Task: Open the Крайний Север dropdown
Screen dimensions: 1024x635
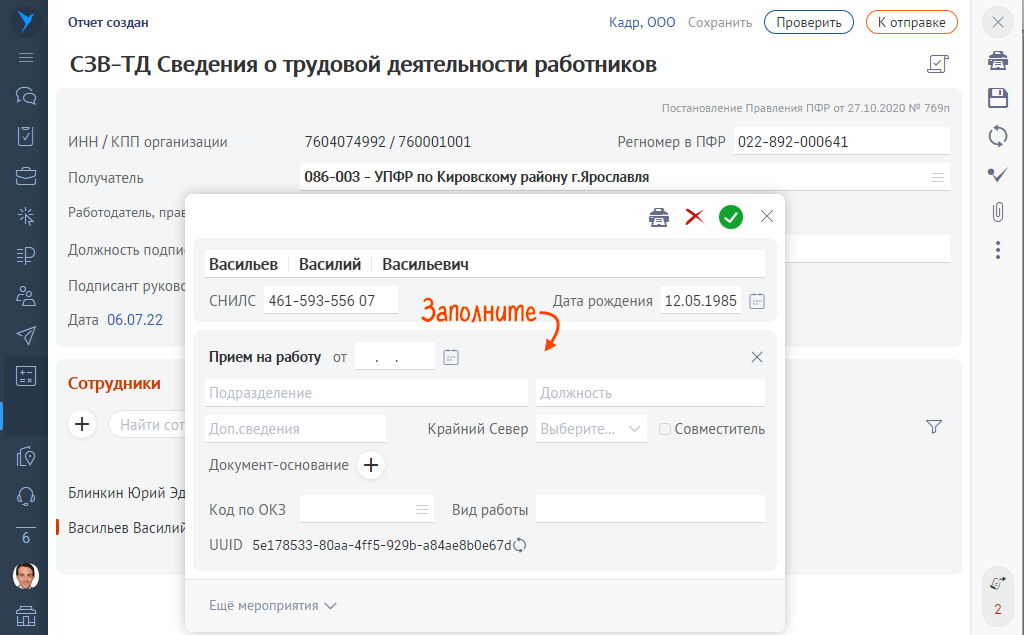Action: 591,429
